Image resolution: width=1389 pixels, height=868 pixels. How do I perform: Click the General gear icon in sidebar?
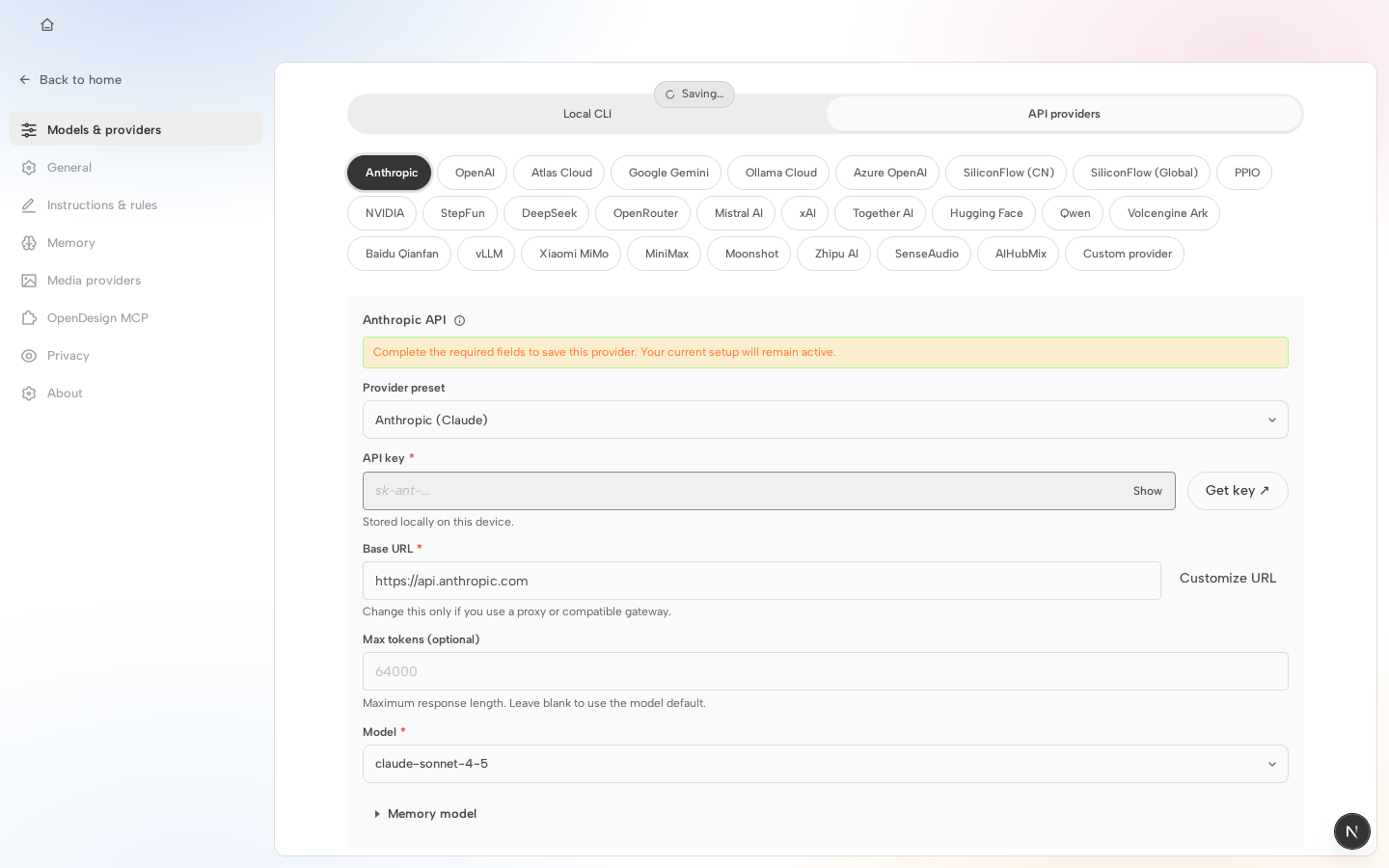[29, 168]
